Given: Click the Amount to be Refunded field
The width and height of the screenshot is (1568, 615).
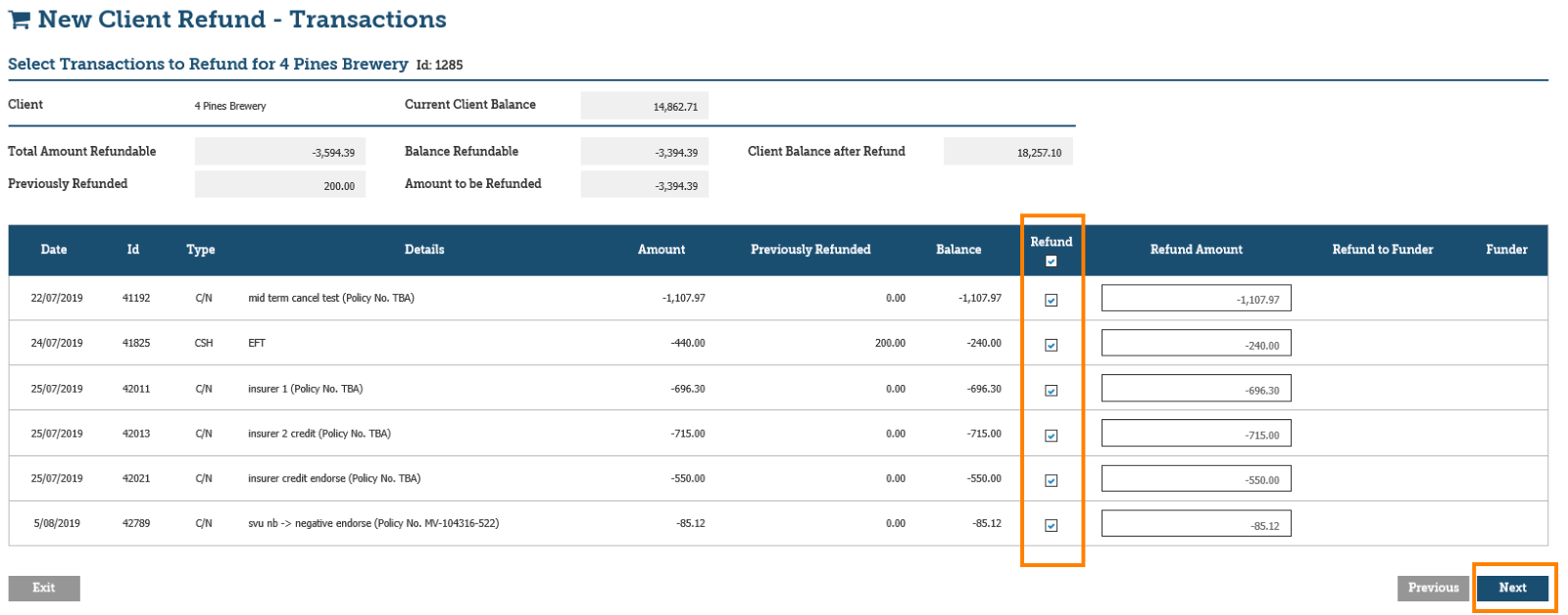Looking at the screenshot, I should (644, 185).
